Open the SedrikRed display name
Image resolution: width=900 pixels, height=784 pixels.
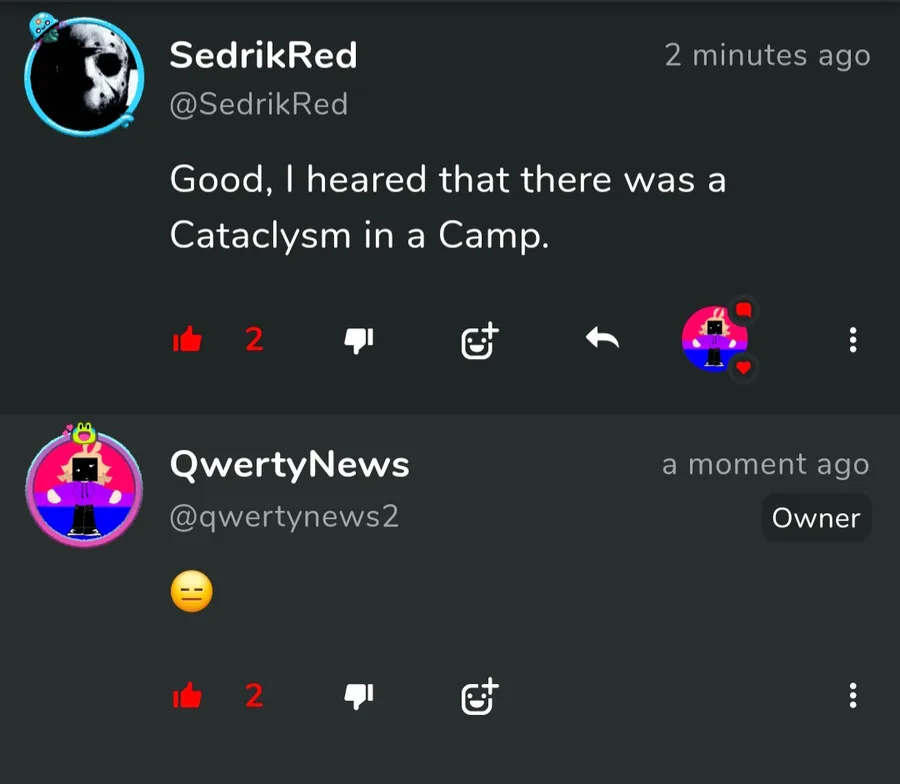coord(263,55)
